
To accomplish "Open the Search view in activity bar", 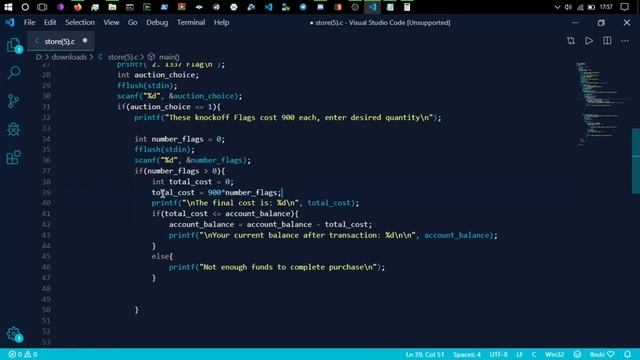I will (13, 73).
